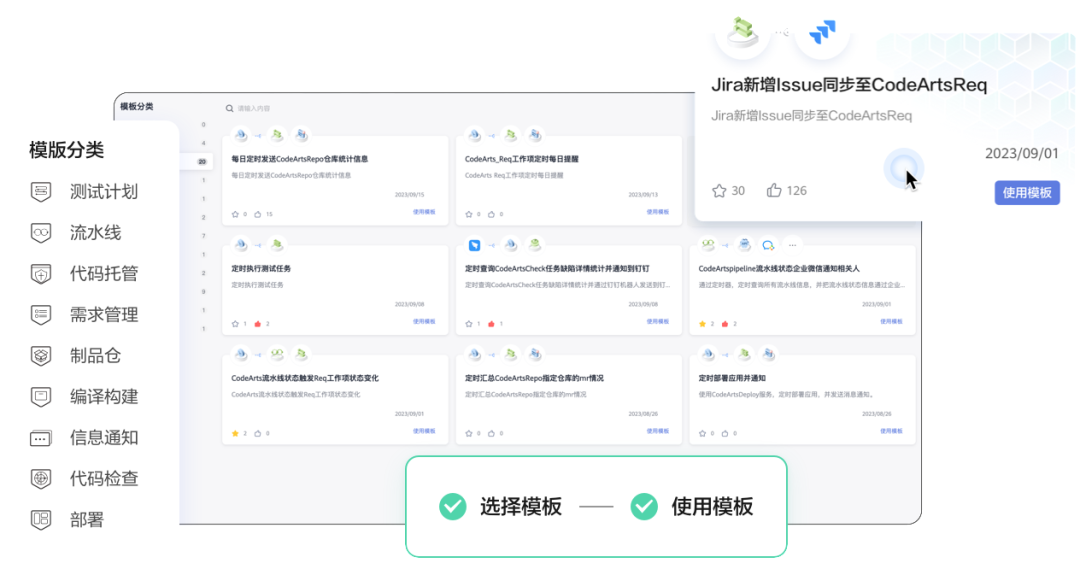Open card title 定时部署应用并通知
Viewport: 1080px width, 569px height.
click(x=732, y=378)
